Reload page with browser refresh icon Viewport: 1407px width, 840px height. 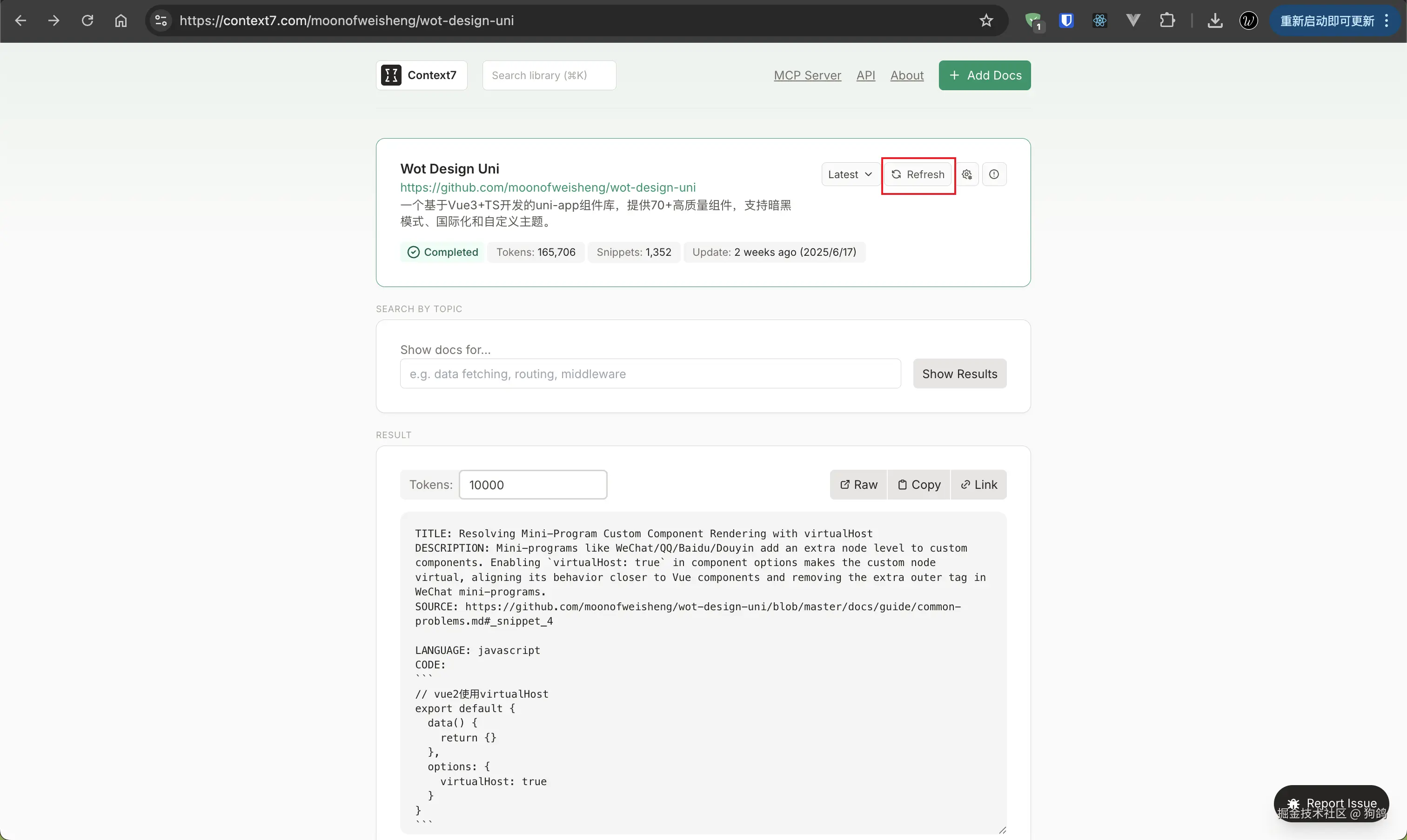coord(87,21)
